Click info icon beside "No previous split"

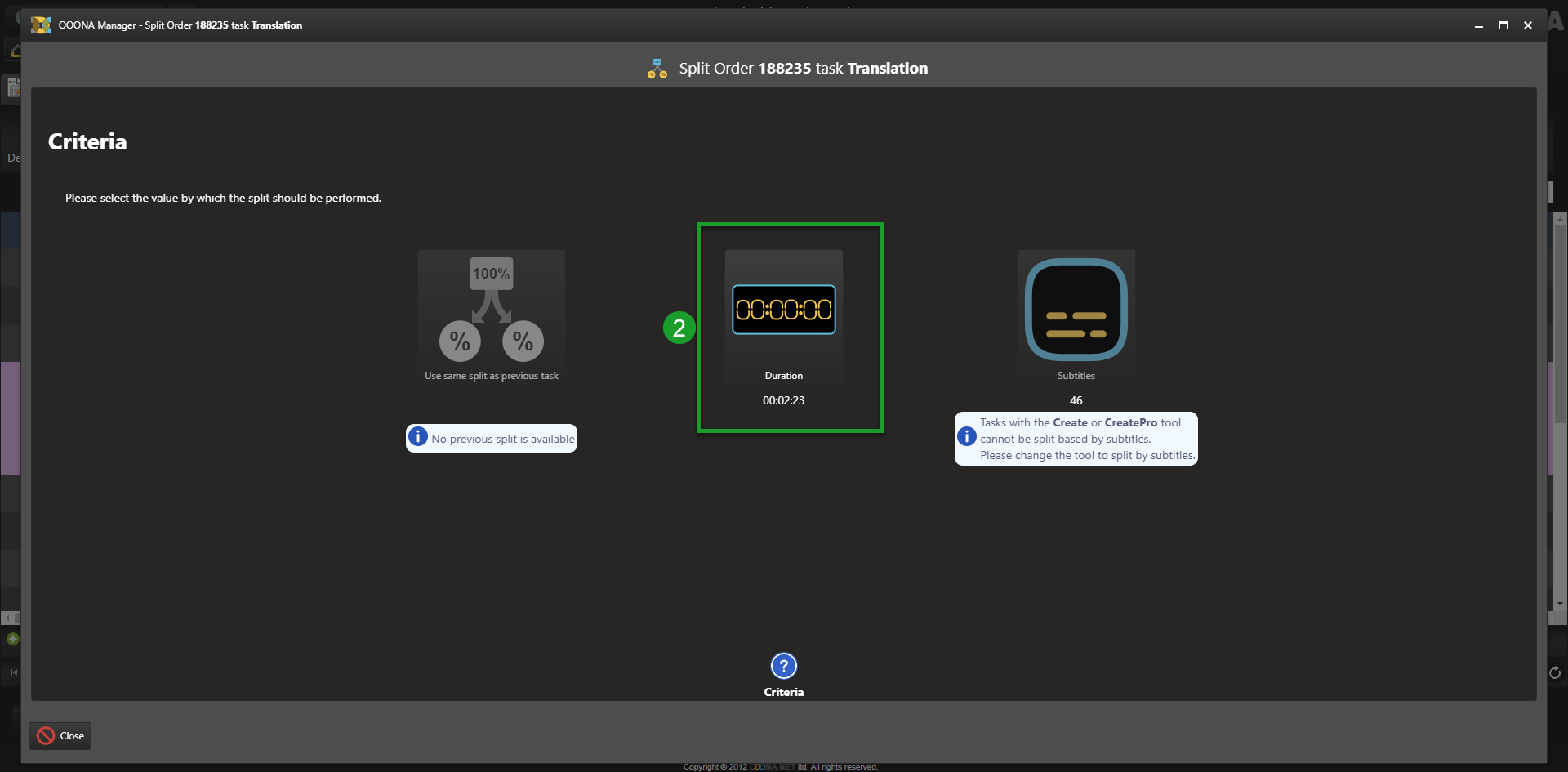pos(418,437)
